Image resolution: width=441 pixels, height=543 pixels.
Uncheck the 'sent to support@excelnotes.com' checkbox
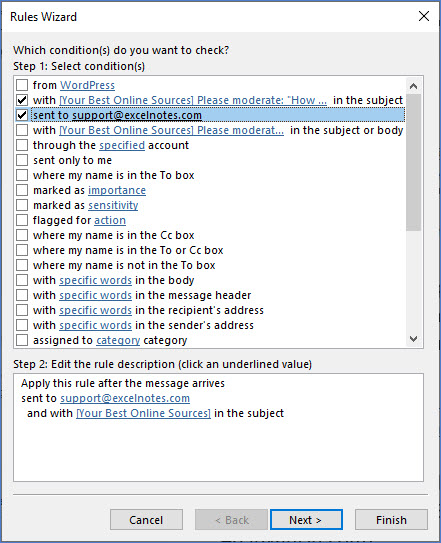tap(22, 115)
